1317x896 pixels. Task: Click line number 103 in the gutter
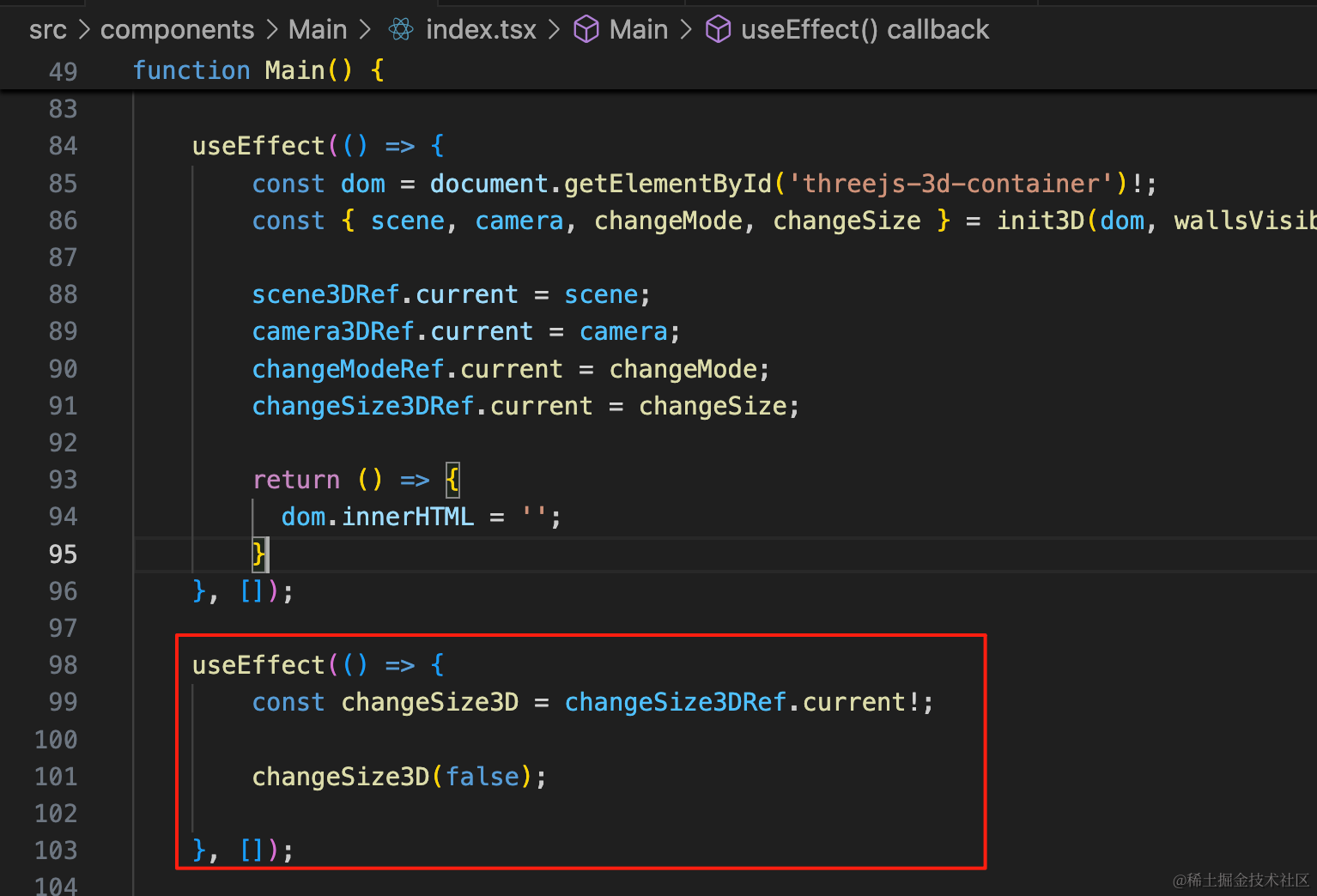pos(56,851)
